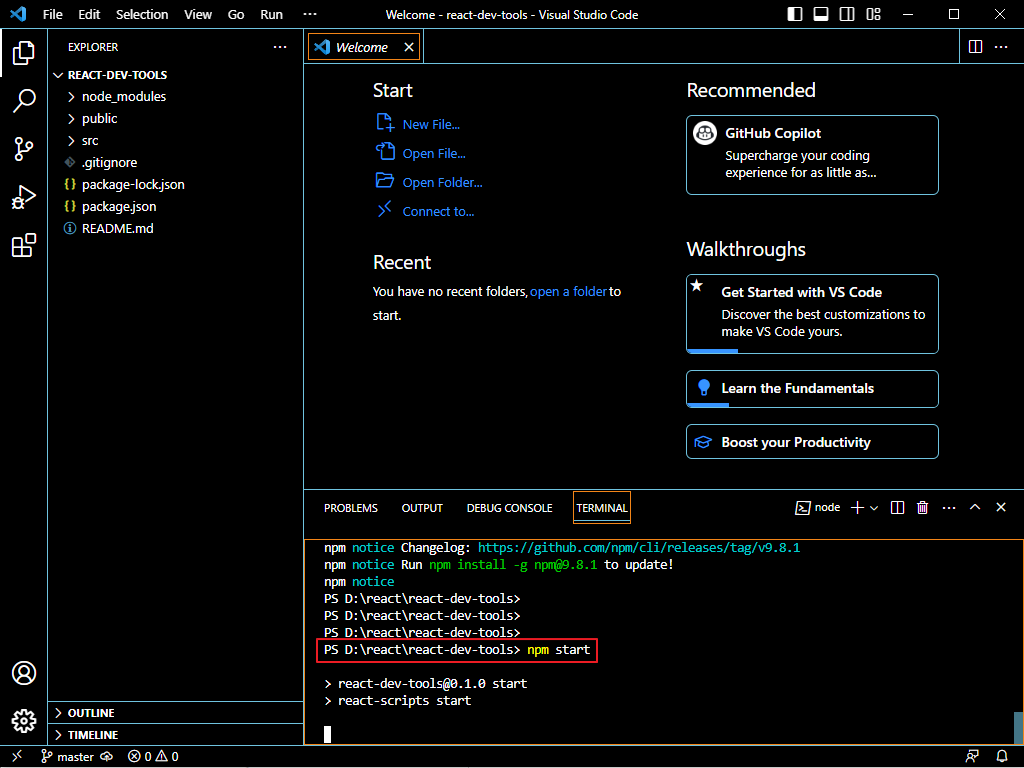1024x768 pixels.
Task: Click the master branch in status bar
Action: click(67, 757)
